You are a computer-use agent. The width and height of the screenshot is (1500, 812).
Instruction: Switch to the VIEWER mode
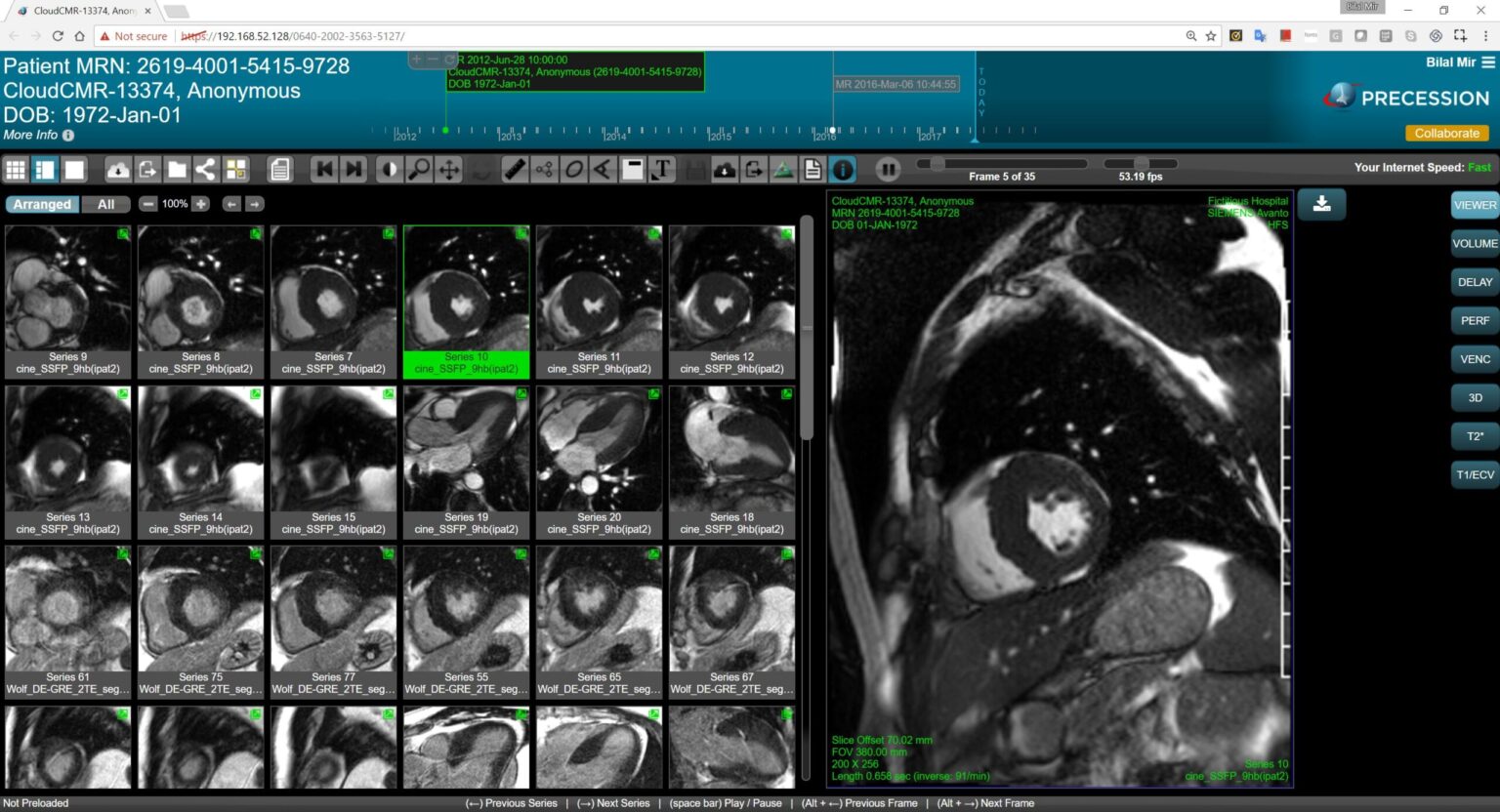pos(1475,205)
